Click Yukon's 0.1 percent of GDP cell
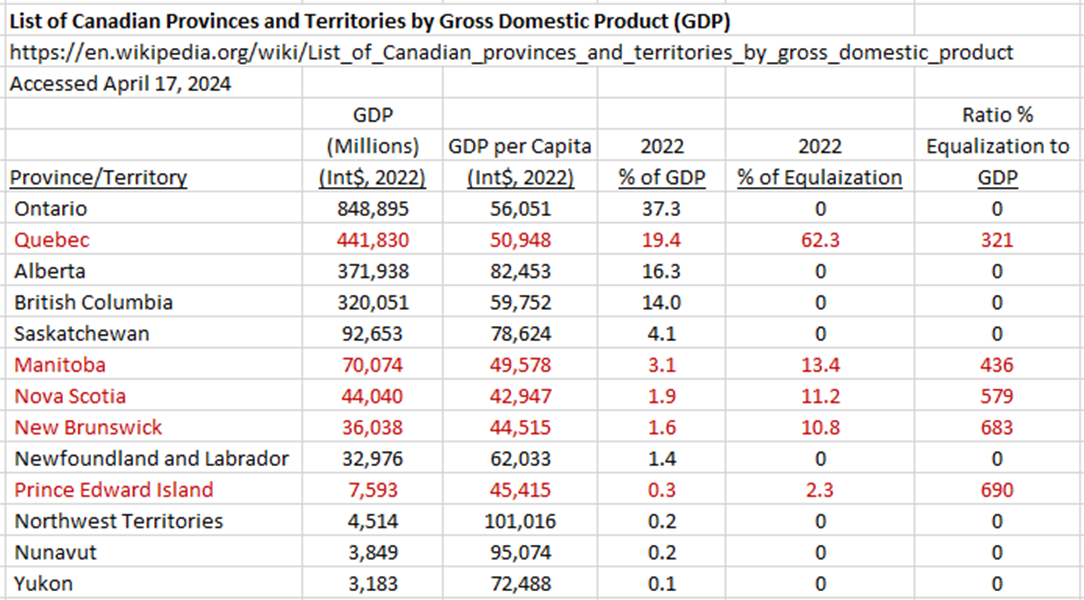 pyautogui.click(x=662, y=583)
